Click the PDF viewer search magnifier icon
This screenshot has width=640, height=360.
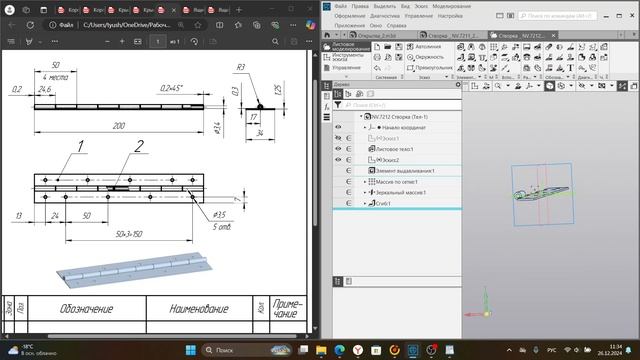pos(276,42)
